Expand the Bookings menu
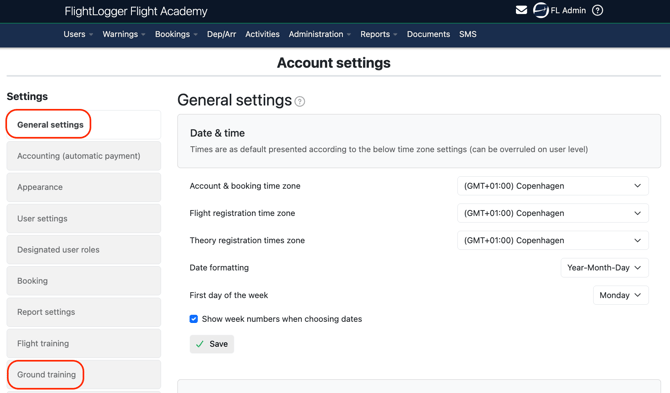 (x=176, y=34)
